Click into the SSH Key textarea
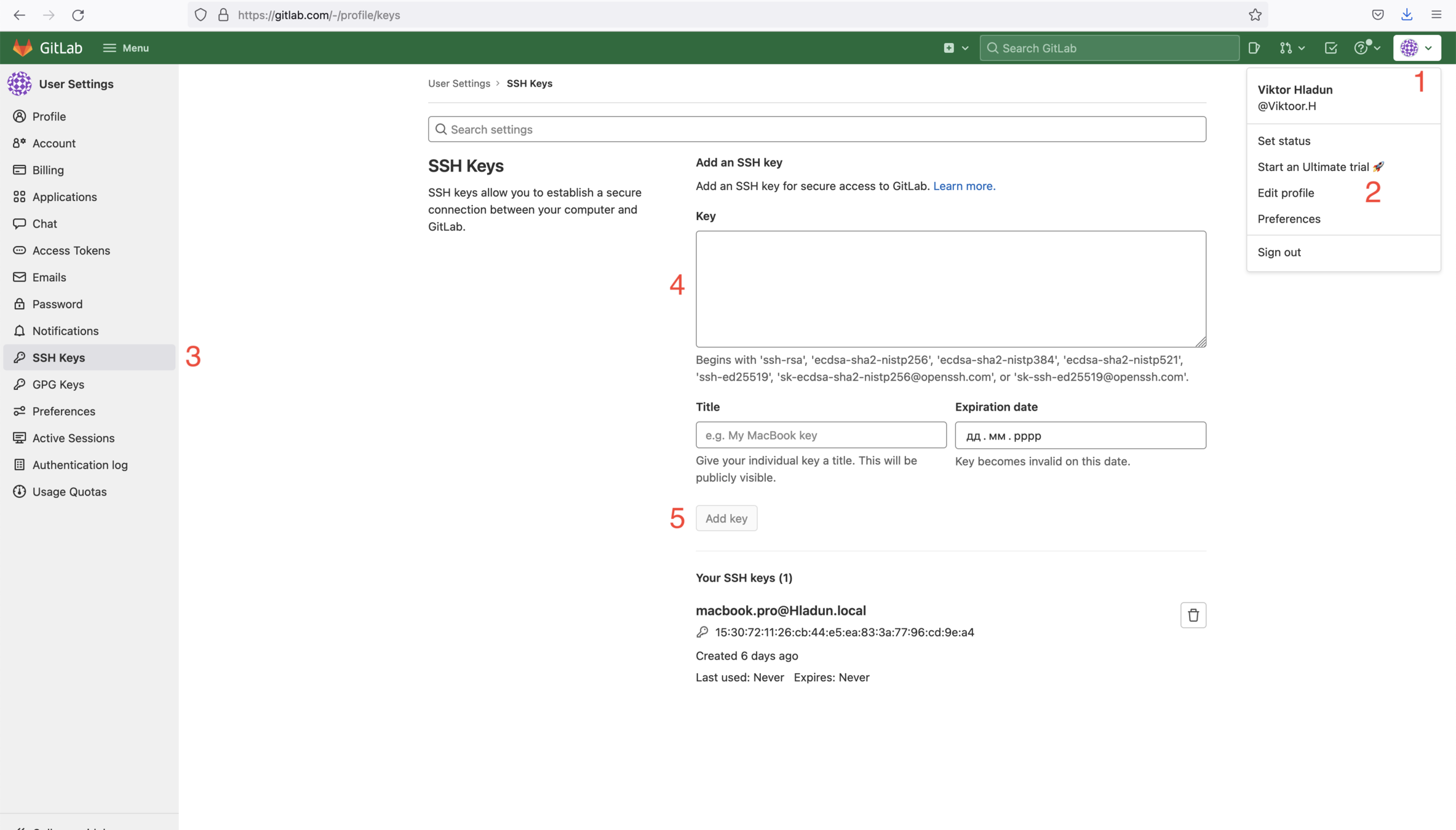The width and height of the screenshot is (1456, 830). 950,289
